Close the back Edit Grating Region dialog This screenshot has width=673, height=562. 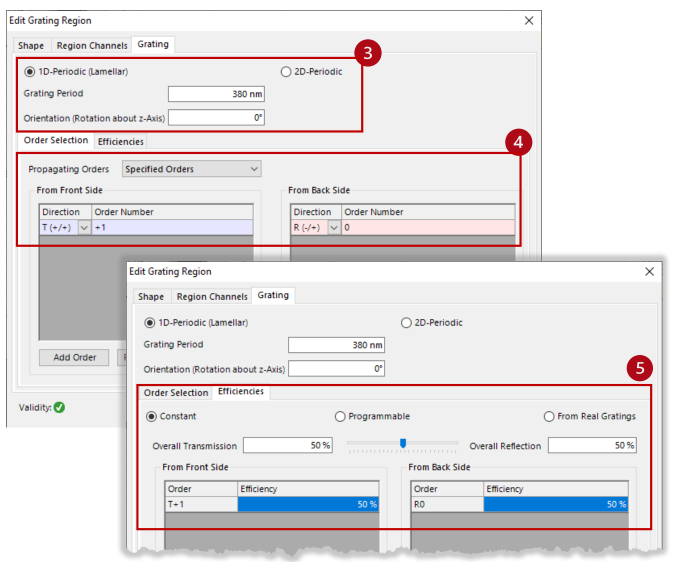[529, 21]
